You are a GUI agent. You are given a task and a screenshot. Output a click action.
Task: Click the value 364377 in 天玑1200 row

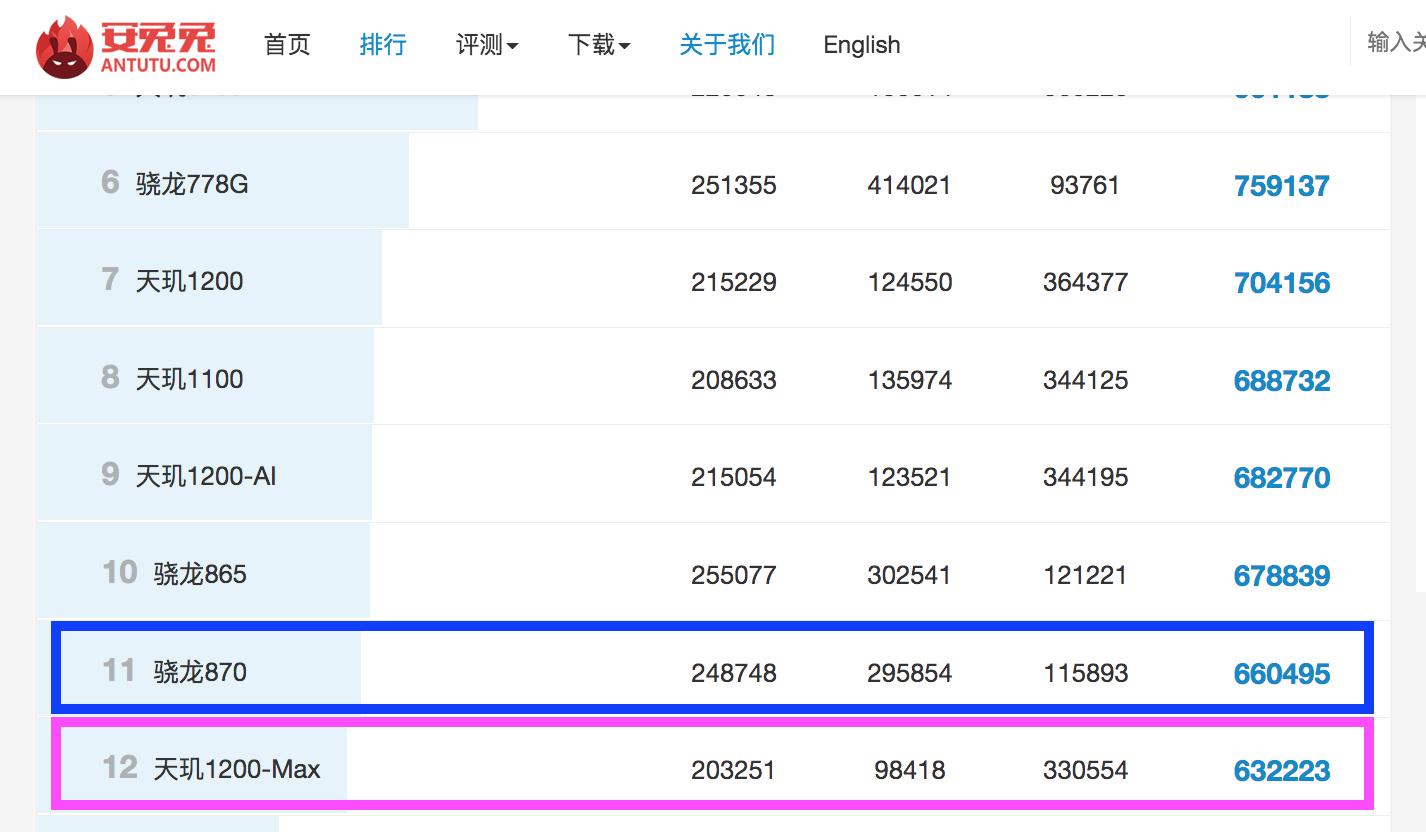(x=1086, y=283)
